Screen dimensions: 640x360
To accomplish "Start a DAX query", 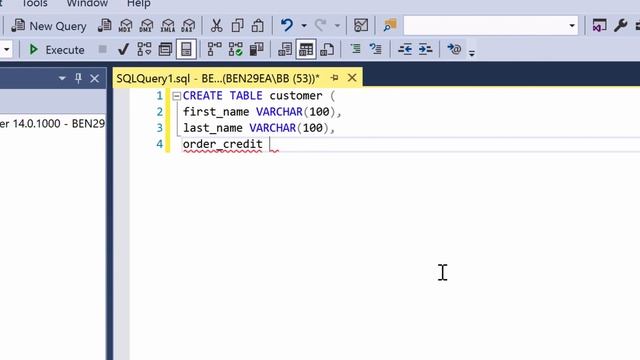I will 188,26.
